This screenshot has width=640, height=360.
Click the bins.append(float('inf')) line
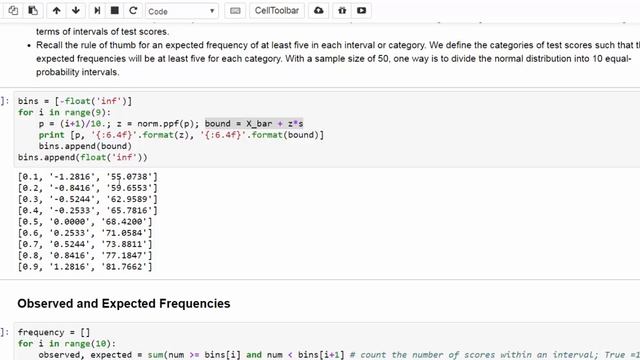coord(82,157)
